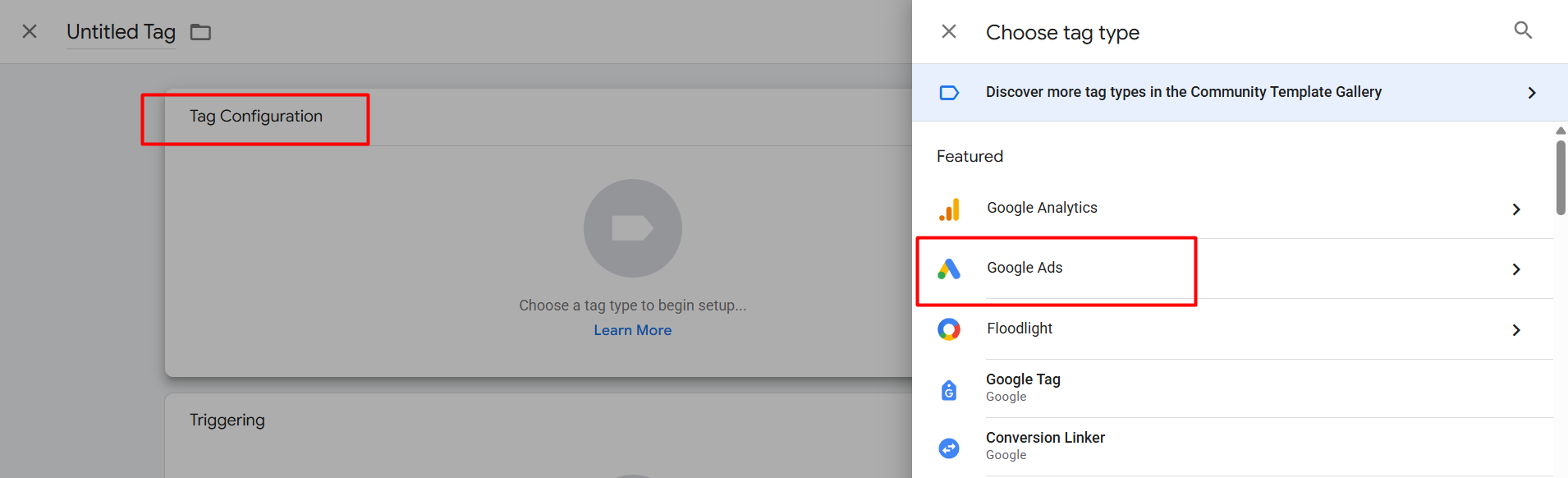This screenshot has height=478, width=1568.
Task: Click the Community Template Gallery tag icon
Action: pos(949,93)
